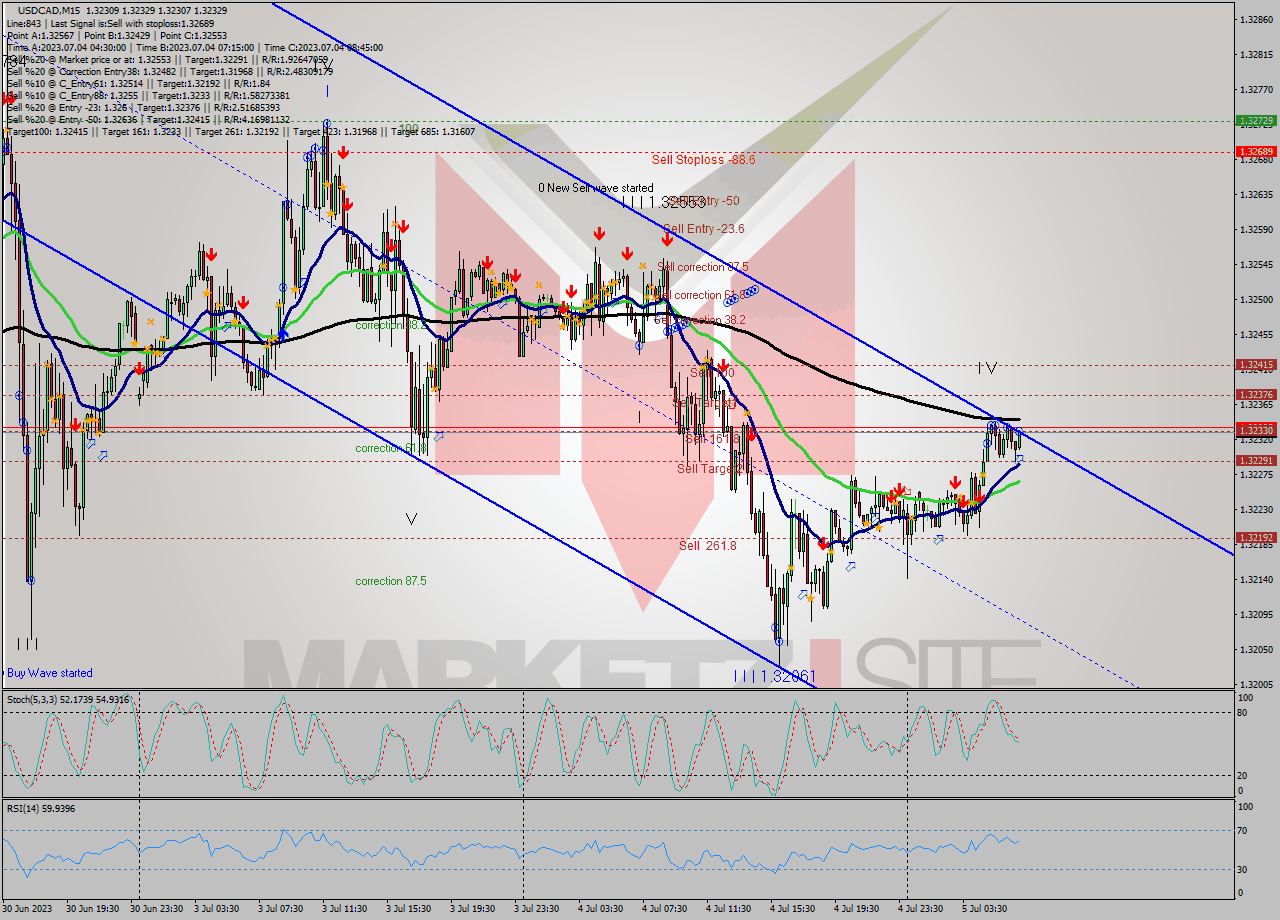Screen dimensions: 1280x920
Task: Select the red 1.32689 stoploss price tag
Action: pos(1256,152)
